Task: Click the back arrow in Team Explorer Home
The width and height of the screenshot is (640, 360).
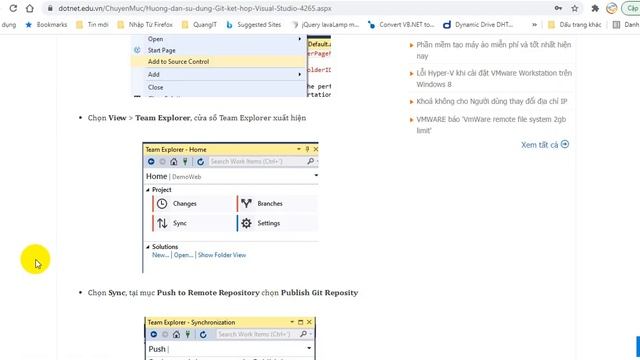Action: click(151, 162)
